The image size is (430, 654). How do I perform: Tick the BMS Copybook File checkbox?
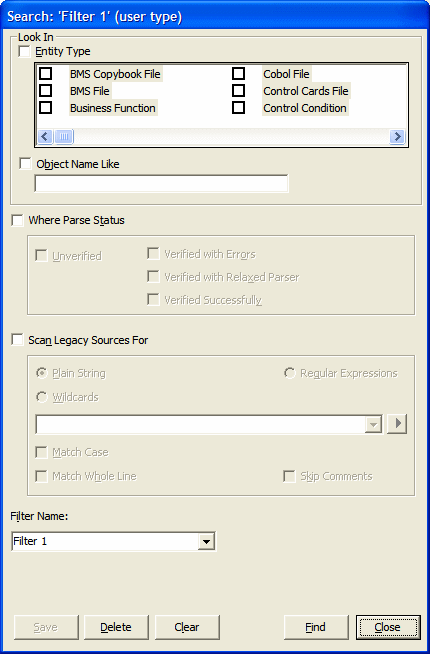click(x=45, y=74)
